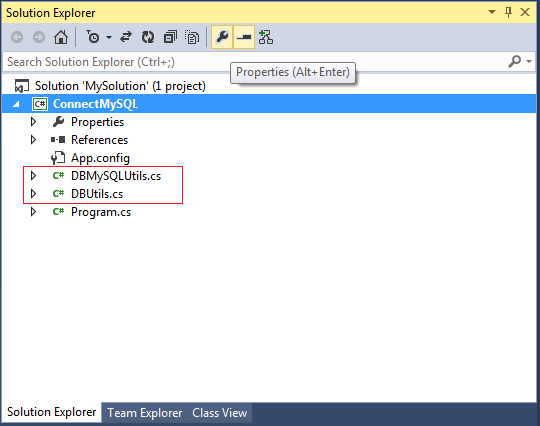Click the Pending Changes Filter clock icon
This screenshot has width=540, height=426.
93,37
